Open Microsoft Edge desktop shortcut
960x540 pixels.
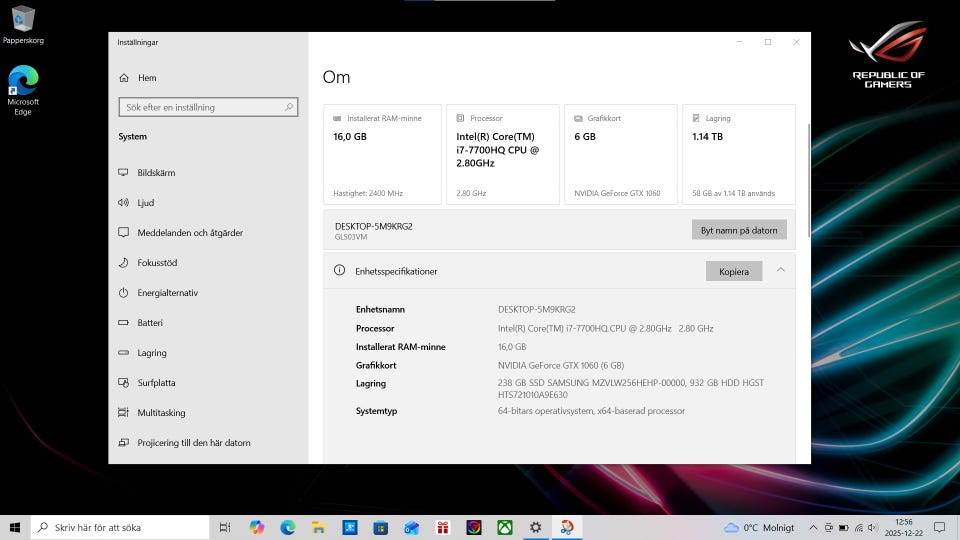pos(23,82)
